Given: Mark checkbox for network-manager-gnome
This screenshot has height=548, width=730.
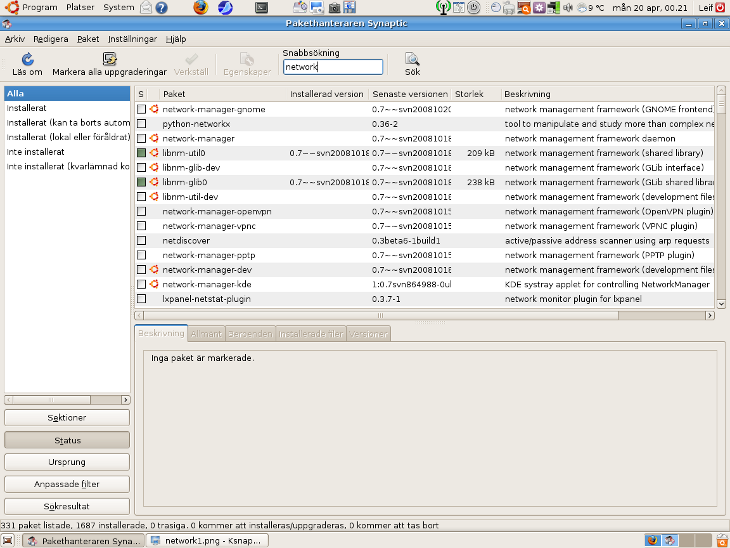Looking at the screenshot, I should click(x=142, y=109).
